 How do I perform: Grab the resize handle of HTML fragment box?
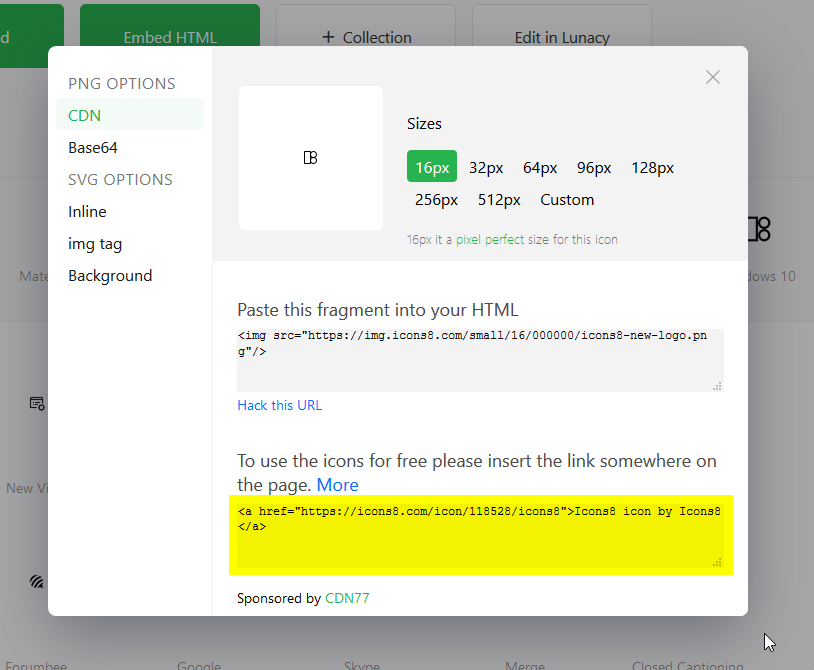[717, 386]
